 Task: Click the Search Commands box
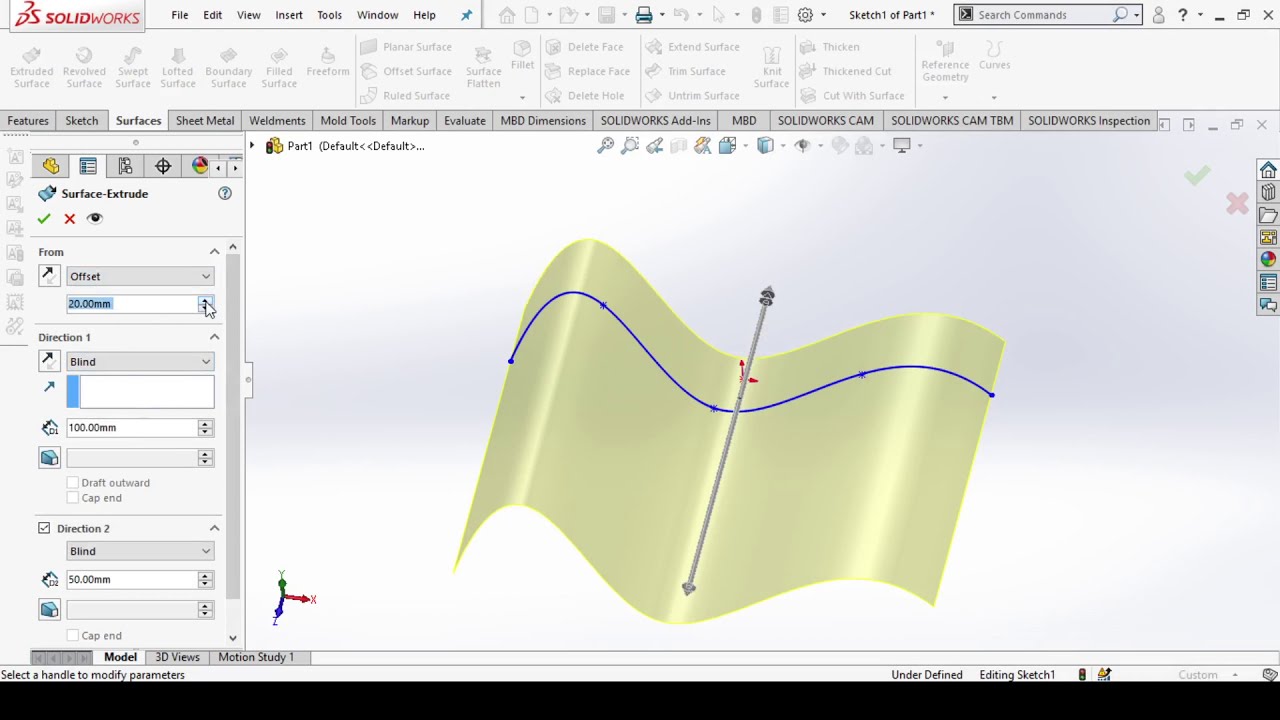click(x=1046, y=15)
